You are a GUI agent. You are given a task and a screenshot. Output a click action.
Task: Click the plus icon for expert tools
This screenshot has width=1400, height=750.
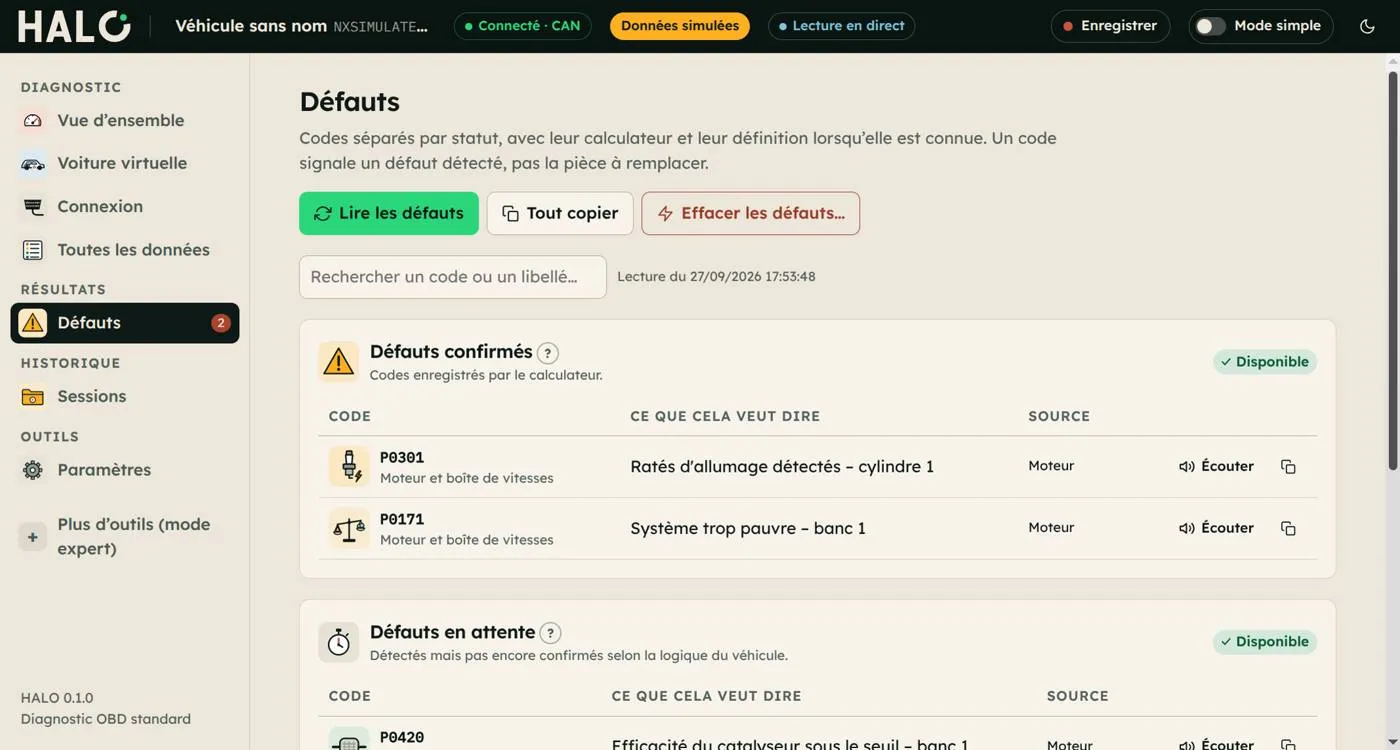[33, 537]
